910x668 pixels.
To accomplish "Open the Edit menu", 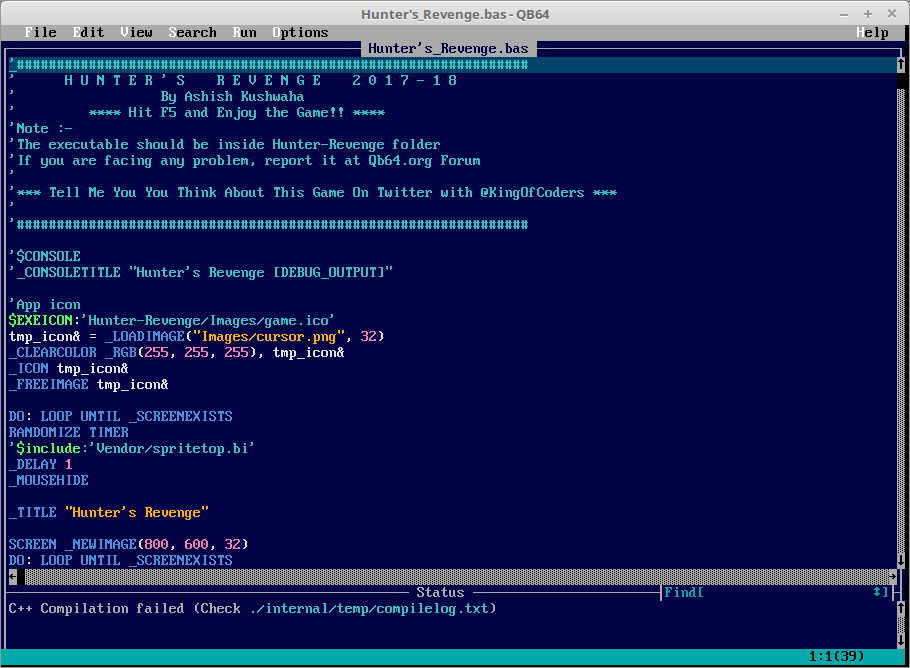I will 88,32.
